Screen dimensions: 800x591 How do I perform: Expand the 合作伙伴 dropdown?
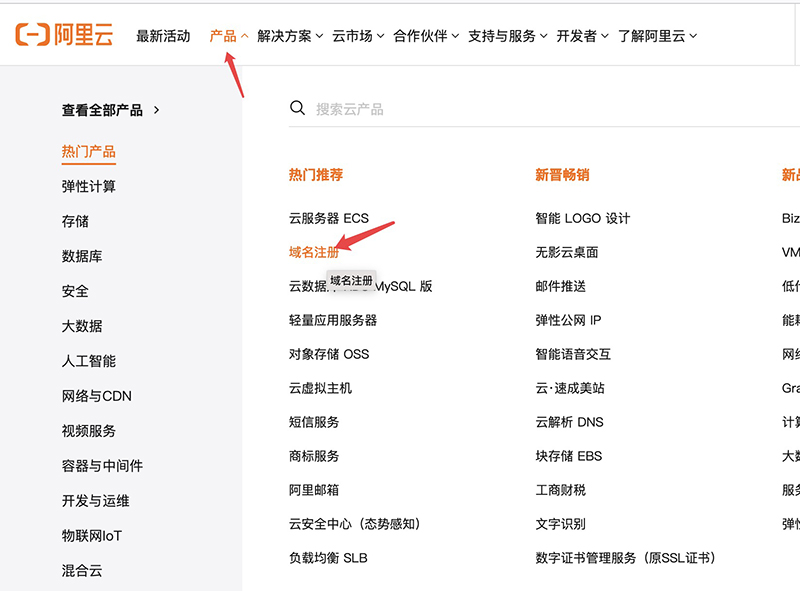tap(426, 36)
